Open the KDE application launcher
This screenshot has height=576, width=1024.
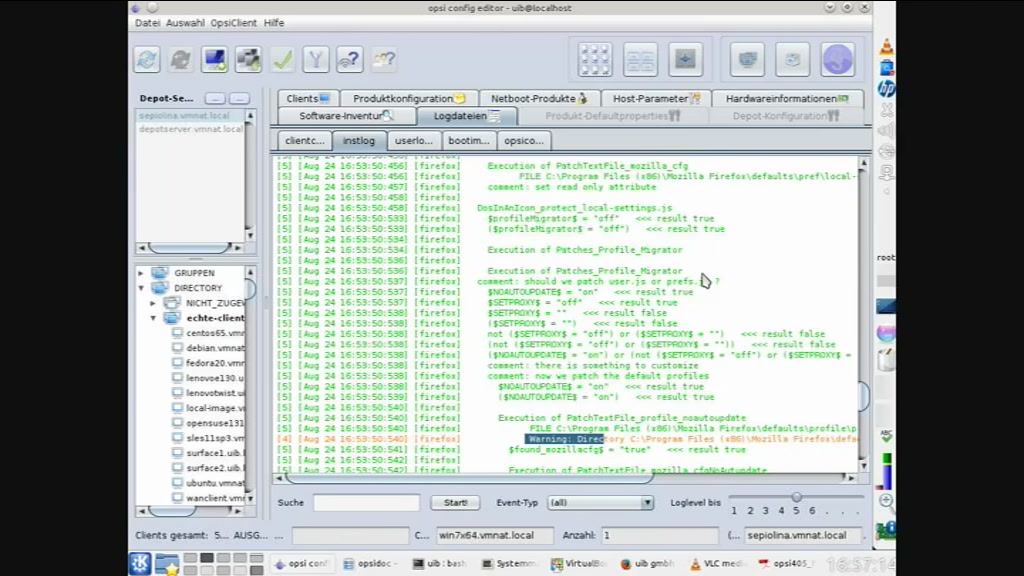point(140,564)
